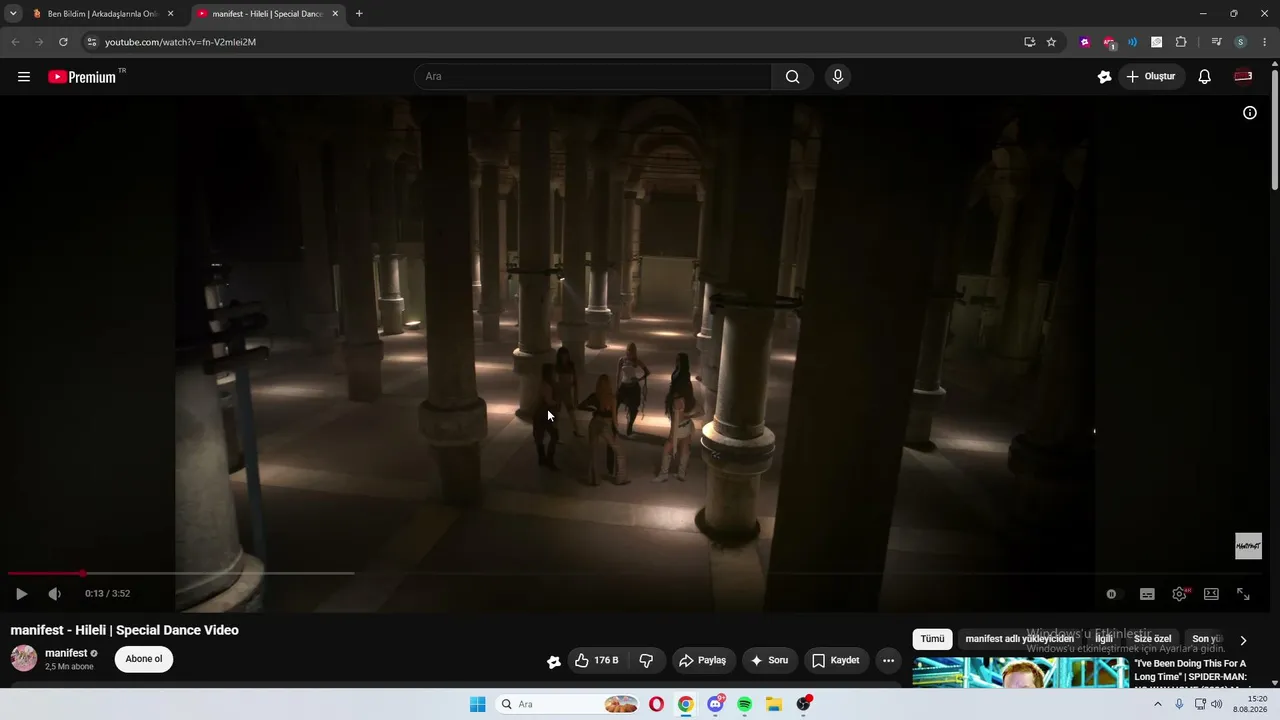Start voice search with microphone icon
Viewport: 1280px width, 720px height.
point(838,77)
